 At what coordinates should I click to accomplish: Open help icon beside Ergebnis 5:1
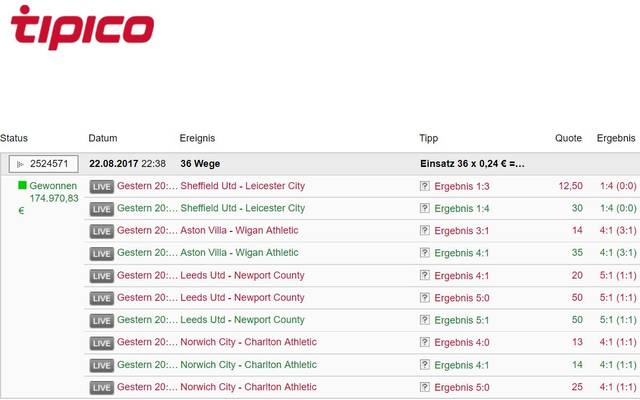pyautogui.click(x=424, y=320)
